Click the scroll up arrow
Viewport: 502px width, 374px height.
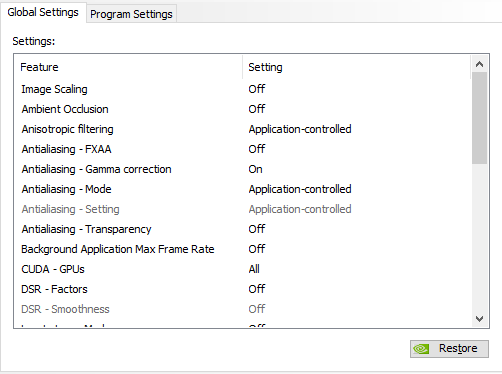pyautogui.click(x=479, y=64)
